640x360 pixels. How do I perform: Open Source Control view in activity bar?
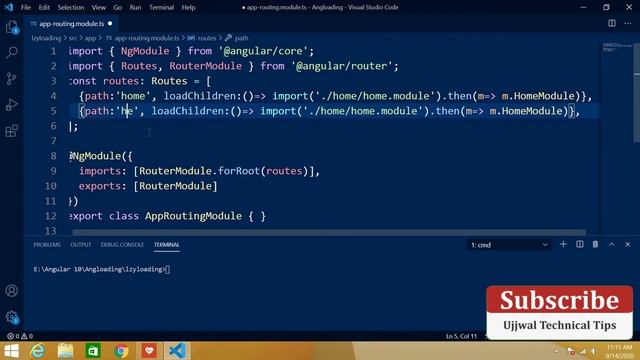(12, 78)
